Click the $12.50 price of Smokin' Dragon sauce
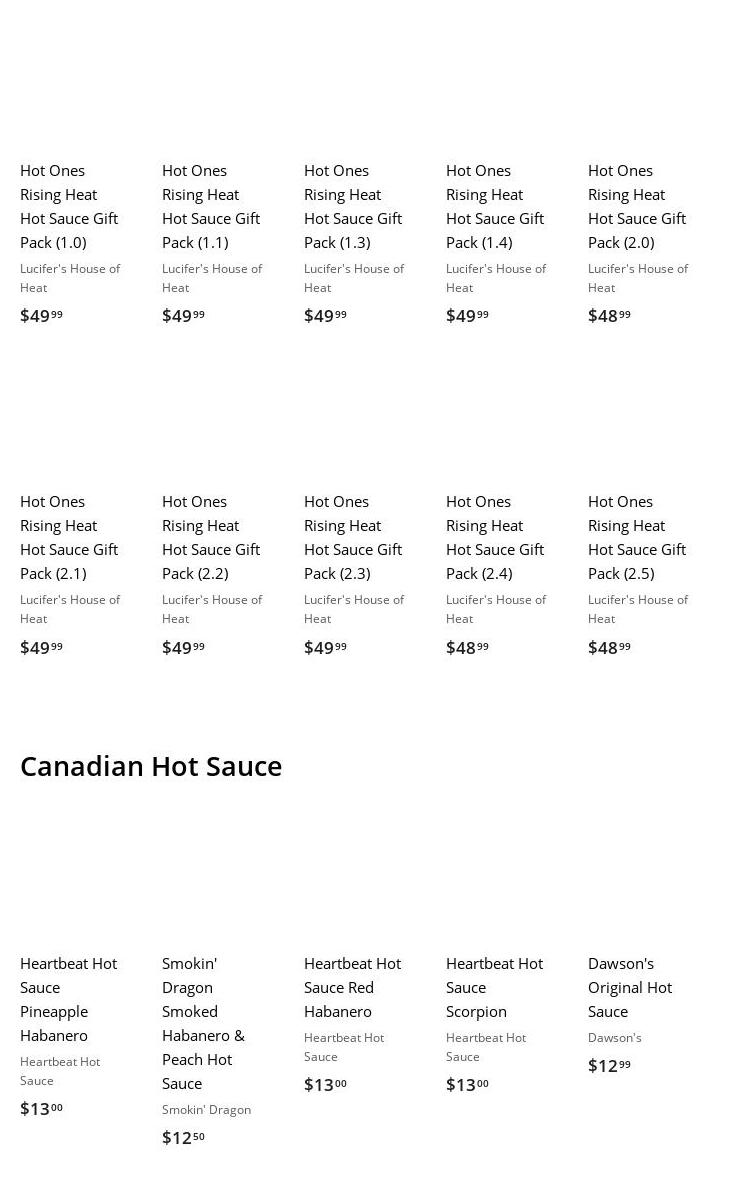Image resolution: width=730 pixels, height=1198 pixels. 183,1138
